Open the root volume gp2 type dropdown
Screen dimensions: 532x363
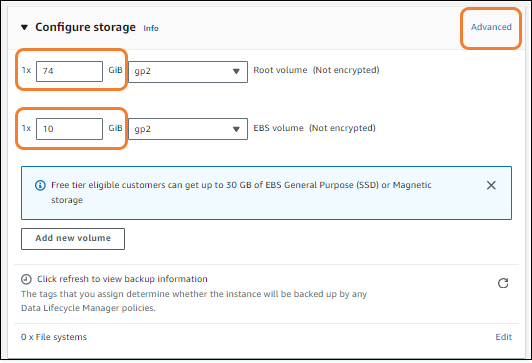pyautogui.click(x=188, y=72)
